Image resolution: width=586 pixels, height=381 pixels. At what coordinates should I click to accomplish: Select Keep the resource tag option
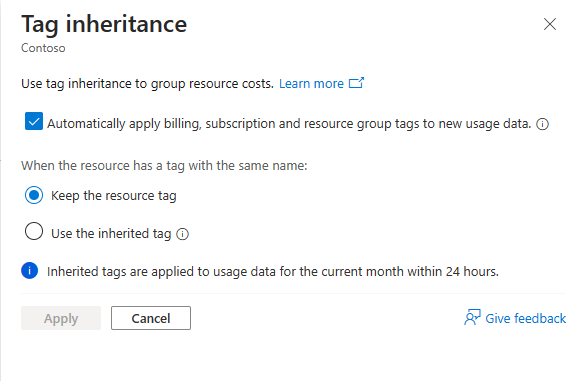click(x=34, y=195)
